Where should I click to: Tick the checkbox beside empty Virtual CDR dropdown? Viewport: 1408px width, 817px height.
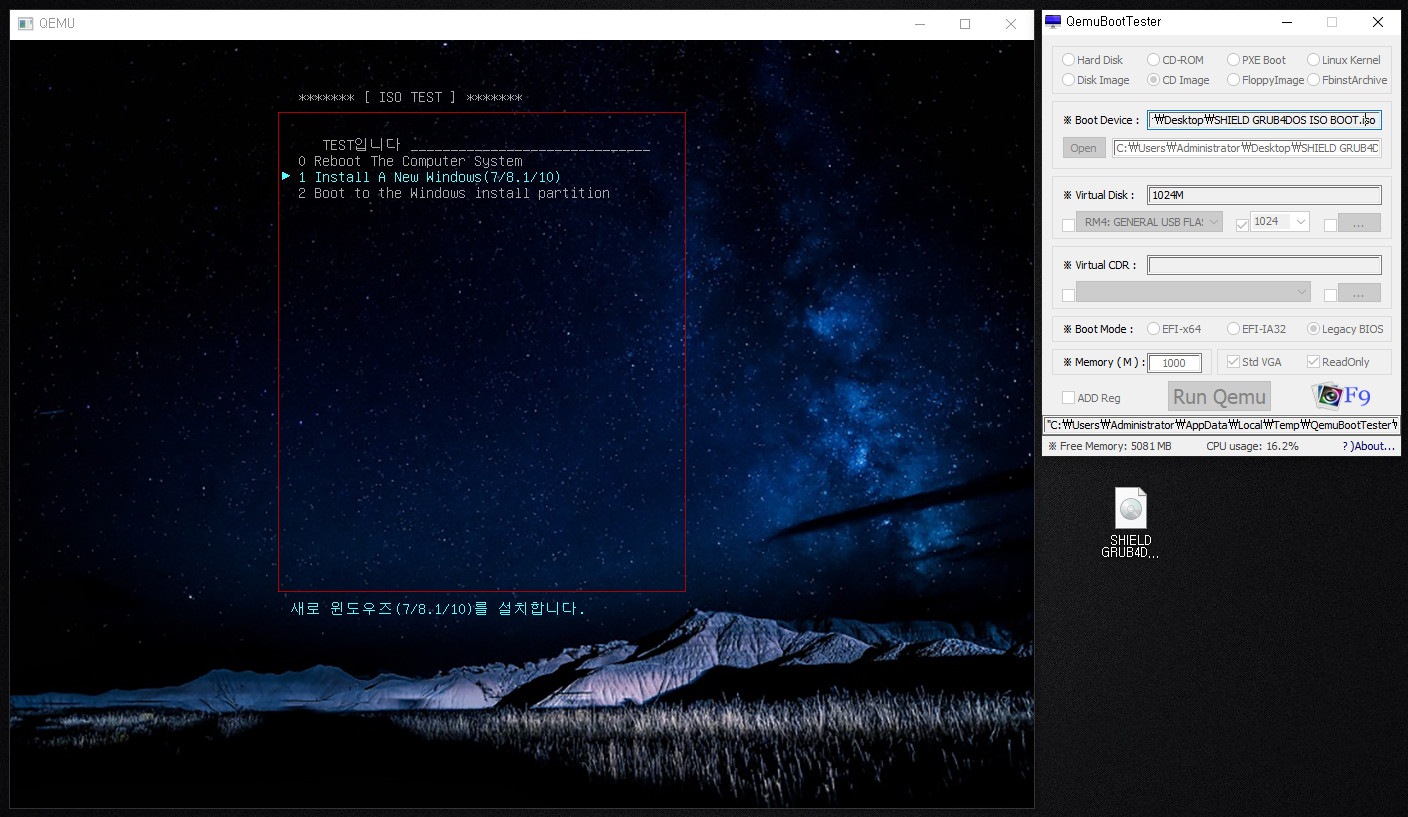(1068, 295)
